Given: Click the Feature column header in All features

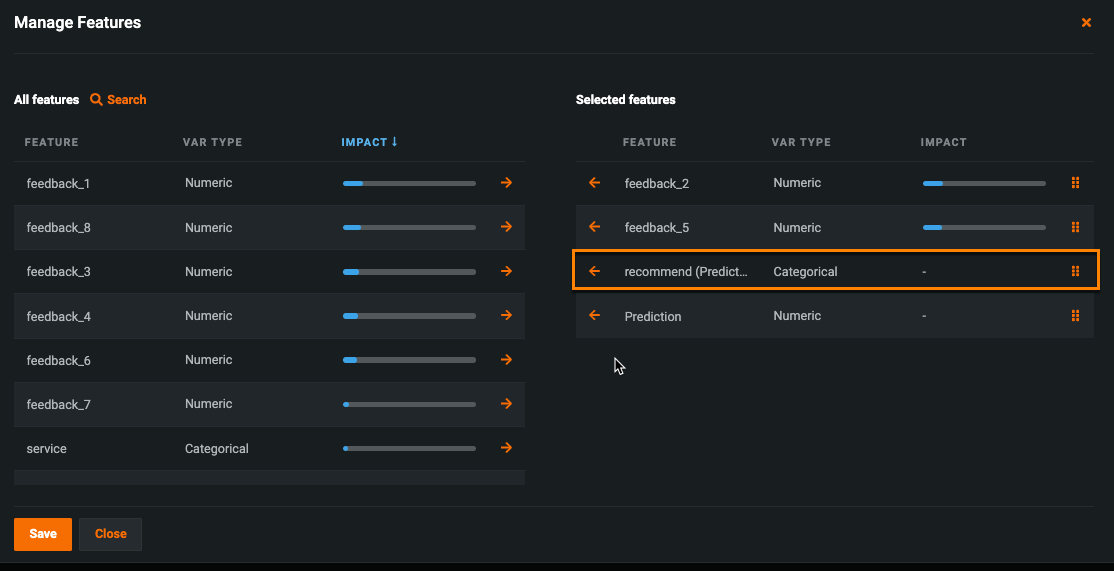Looking at the screenshot, I should 52,142.
